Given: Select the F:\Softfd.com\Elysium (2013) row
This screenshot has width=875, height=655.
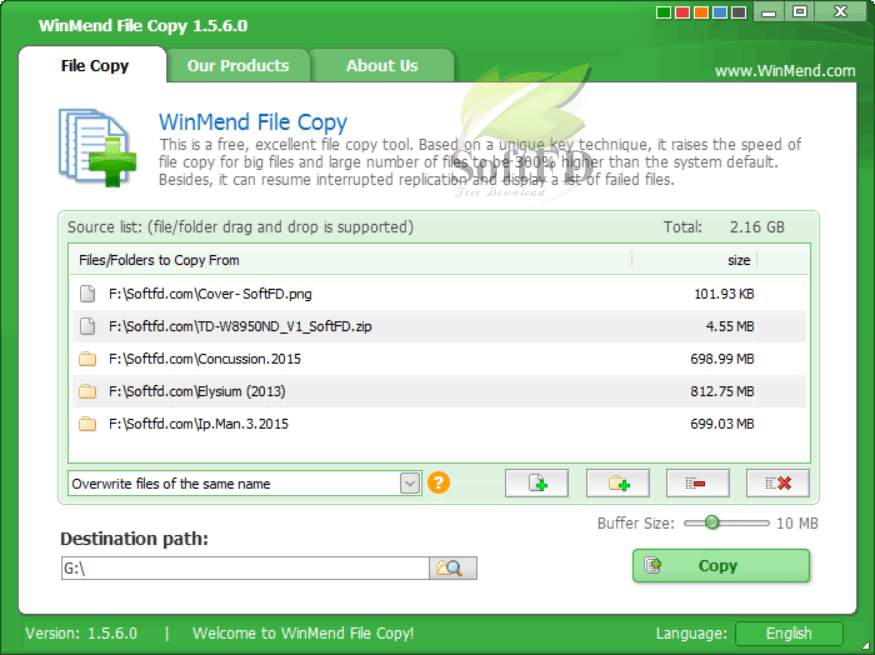Looking at the screenshot, I should [x=439, y=391].
